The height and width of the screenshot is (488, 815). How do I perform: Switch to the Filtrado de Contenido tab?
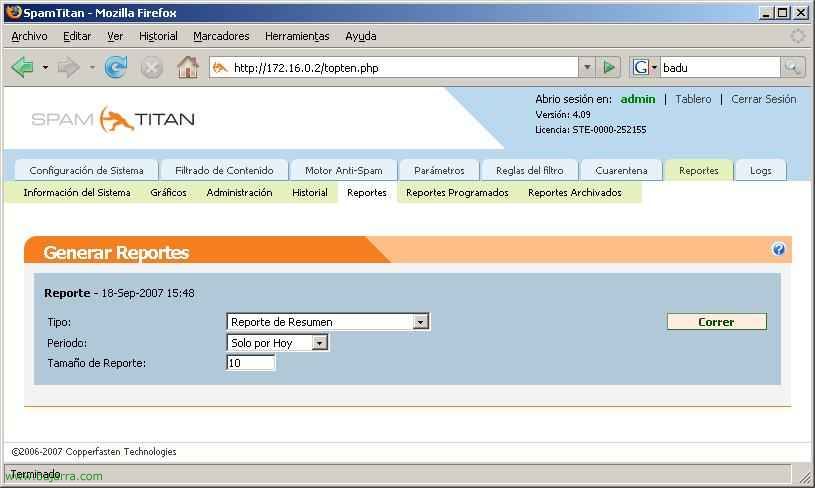(224, 170)
